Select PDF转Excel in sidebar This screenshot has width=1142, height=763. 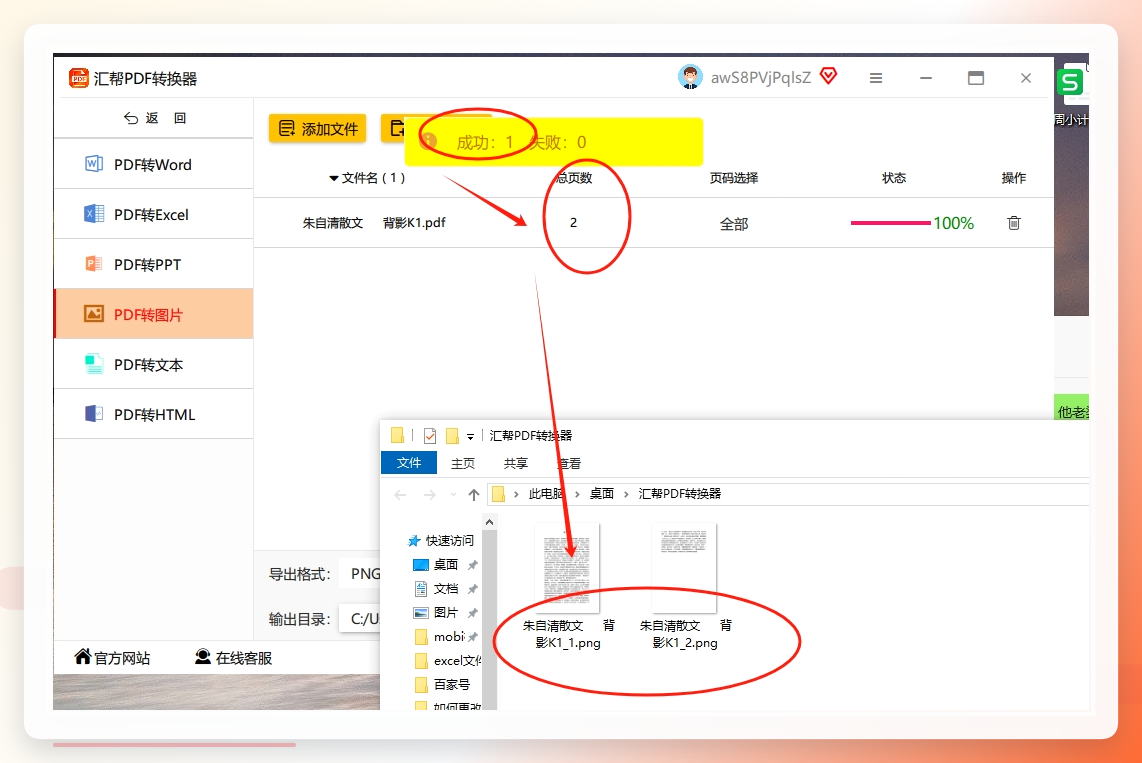tap(154, 215)
